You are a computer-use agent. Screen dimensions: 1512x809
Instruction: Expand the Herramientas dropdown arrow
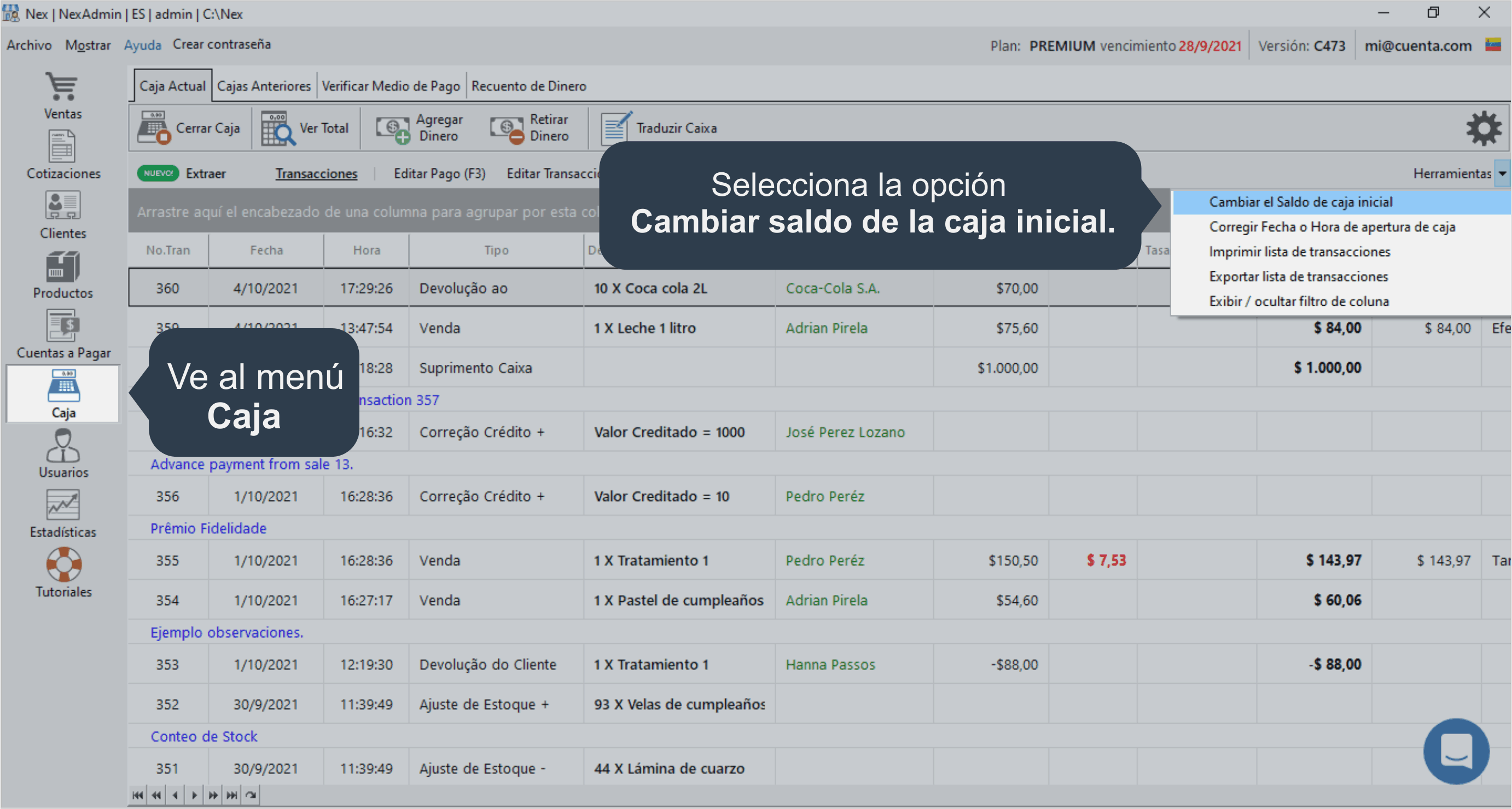pos(1502,174)
